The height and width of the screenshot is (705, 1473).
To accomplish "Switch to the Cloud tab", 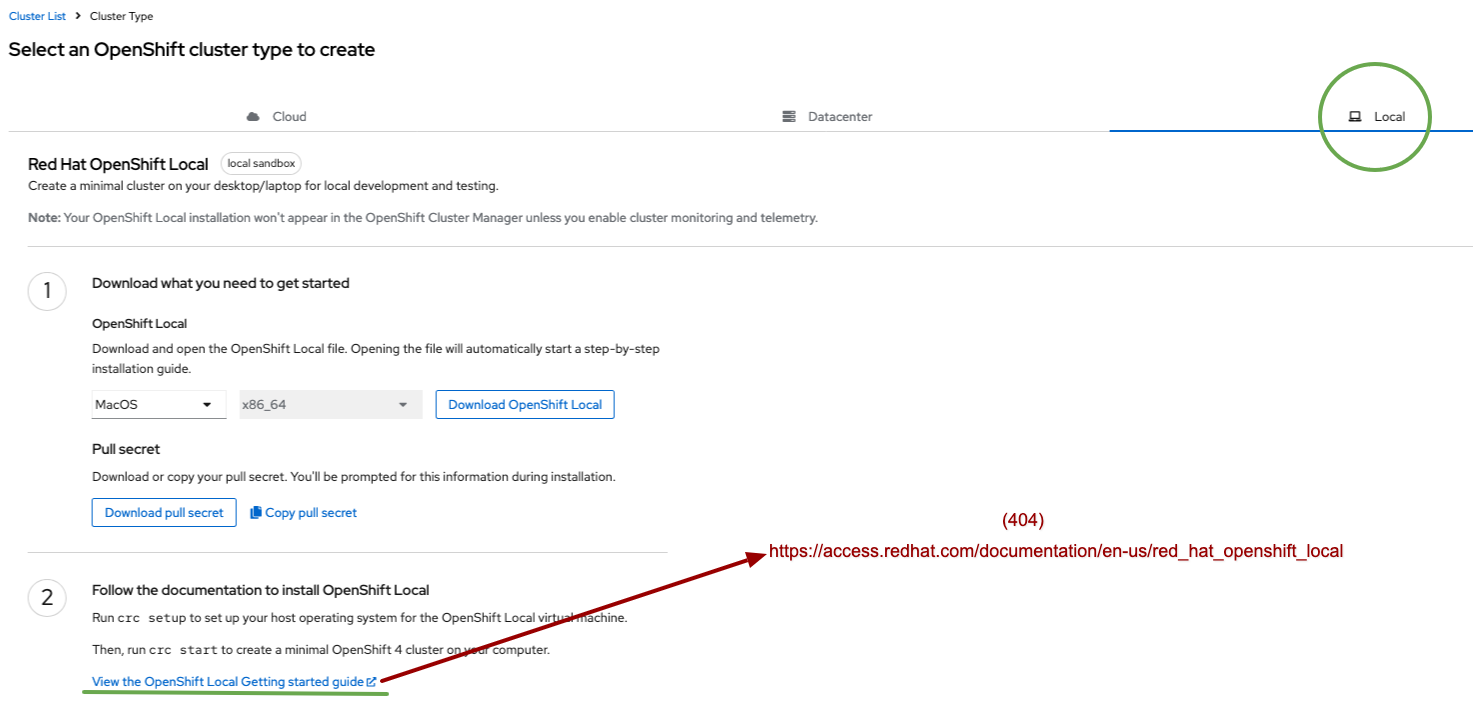I will [289, 117].
